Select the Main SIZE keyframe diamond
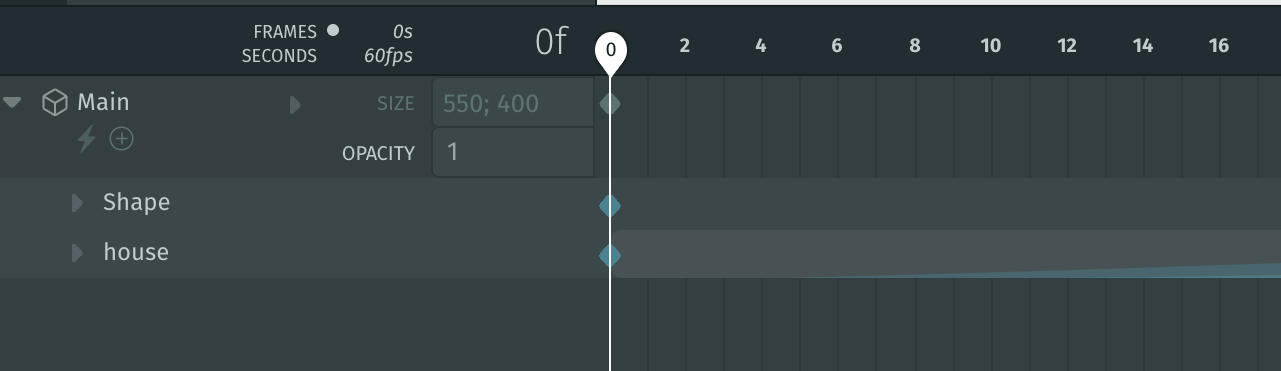 click(610, 103)
